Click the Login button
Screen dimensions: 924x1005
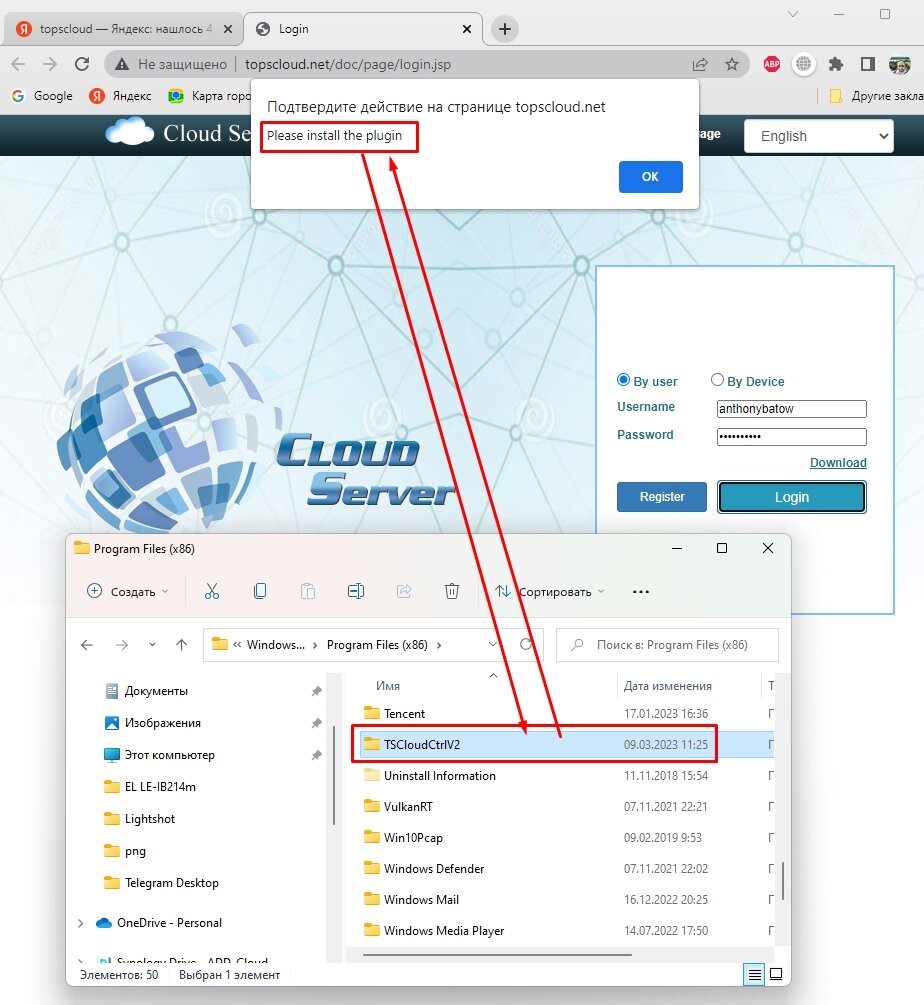[x=792, y=497]
